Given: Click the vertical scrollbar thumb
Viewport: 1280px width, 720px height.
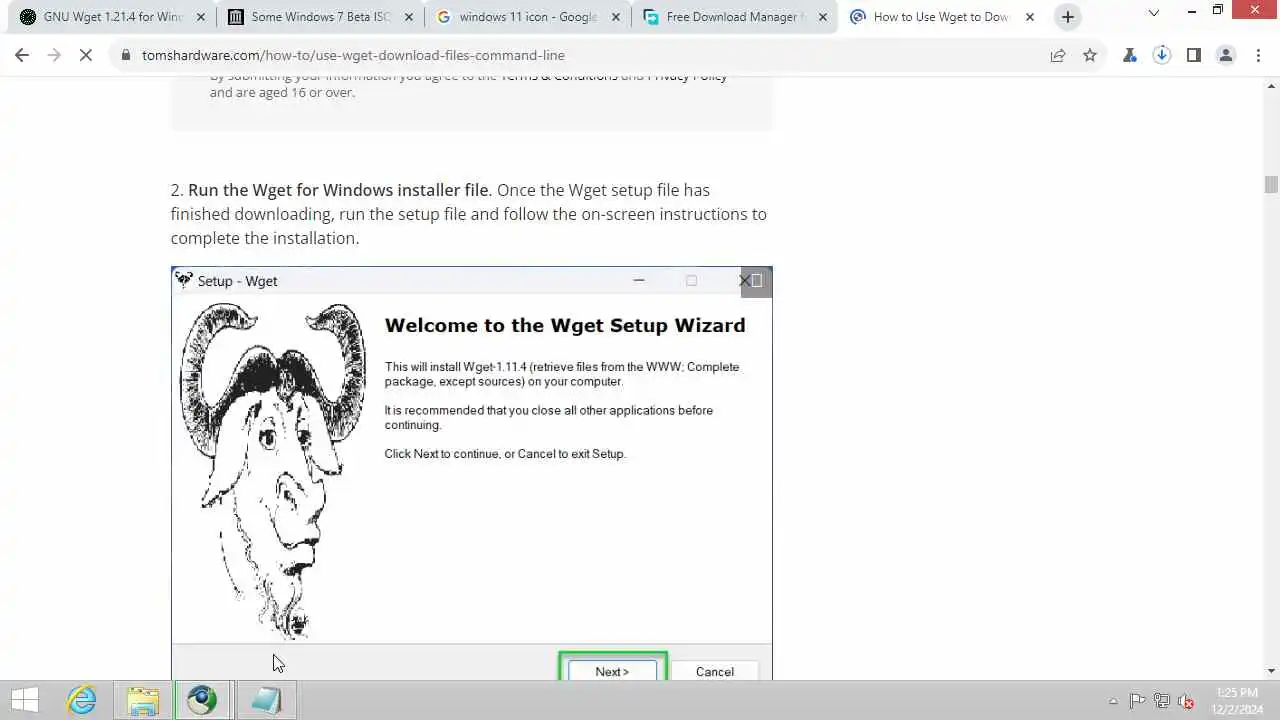Looking at the screenshot, I should (x=1271, y=185).
